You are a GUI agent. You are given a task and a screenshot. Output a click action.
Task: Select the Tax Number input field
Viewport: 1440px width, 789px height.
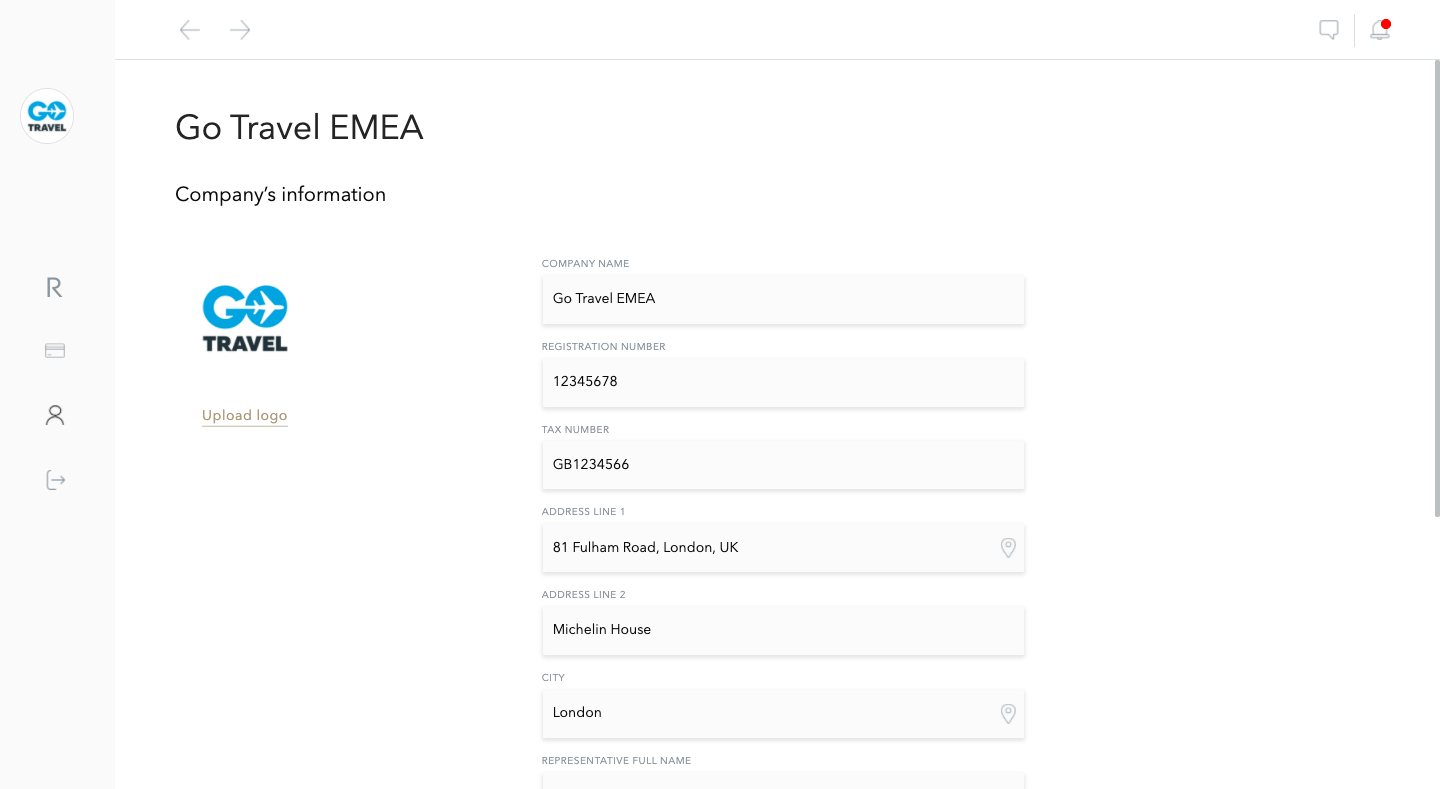(x=783, y=465)
